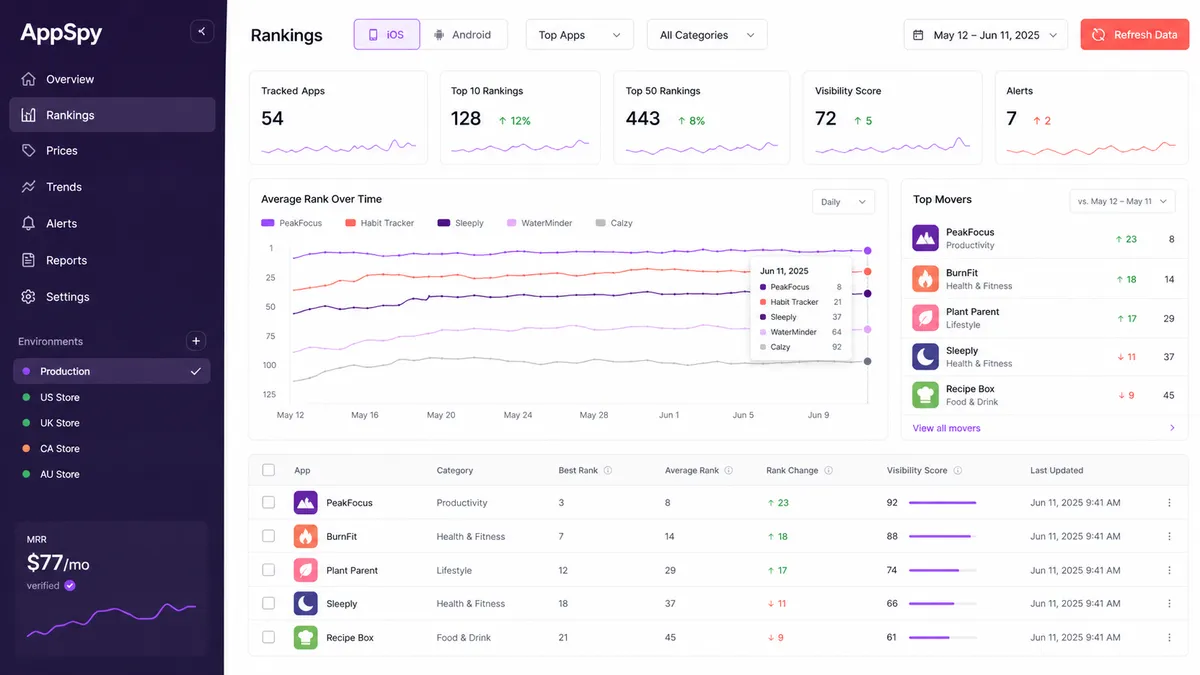Screen dimensions: 1200x675
Task: Open the Top Movers comparison period dropdown
Action: click(x=1124, y=201)
